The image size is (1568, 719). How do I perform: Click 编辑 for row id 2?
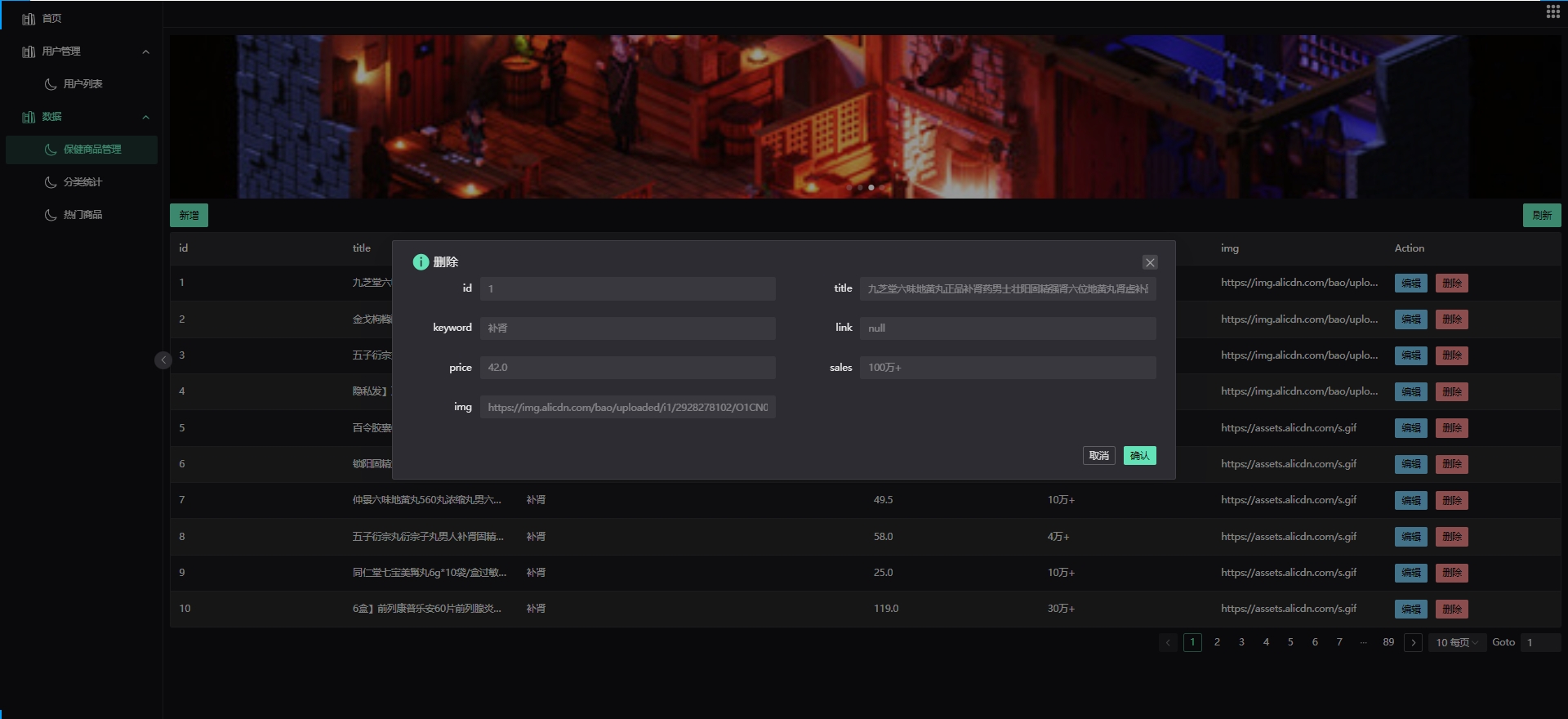tap(1410, 319)
